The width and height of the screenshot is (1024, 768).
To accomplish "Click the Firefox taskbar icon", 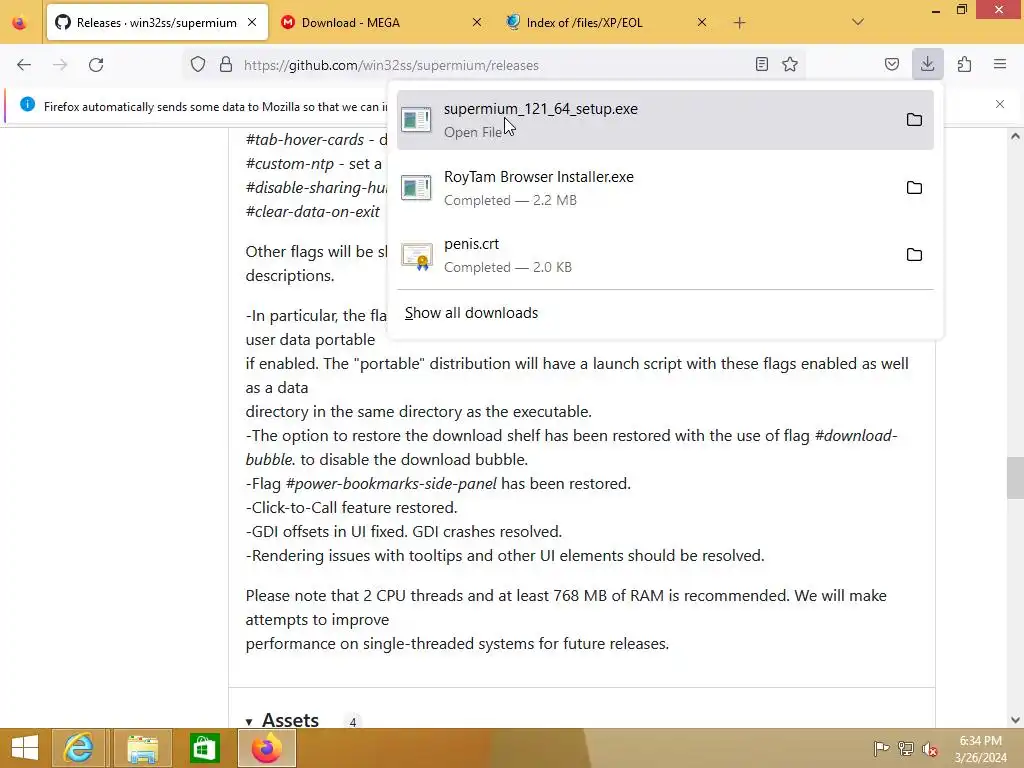I will coord(266,748).
